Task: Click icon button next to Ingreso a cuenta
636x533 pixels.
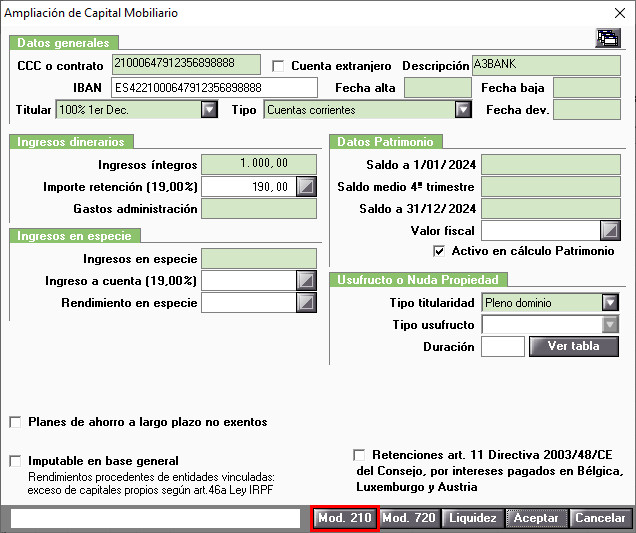Action: (x=307, y=280)
